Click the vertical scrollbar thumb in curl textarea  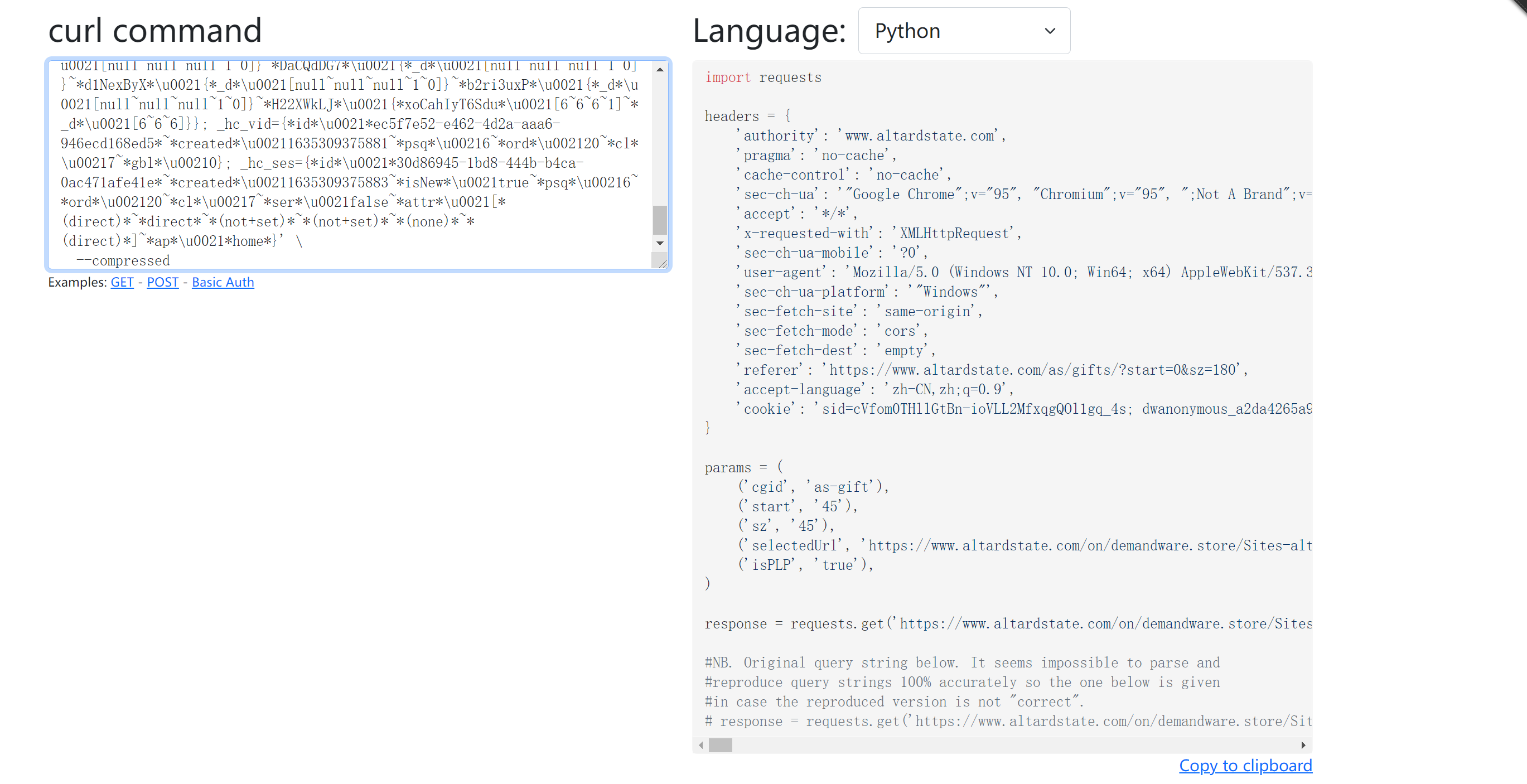(659, 220)
